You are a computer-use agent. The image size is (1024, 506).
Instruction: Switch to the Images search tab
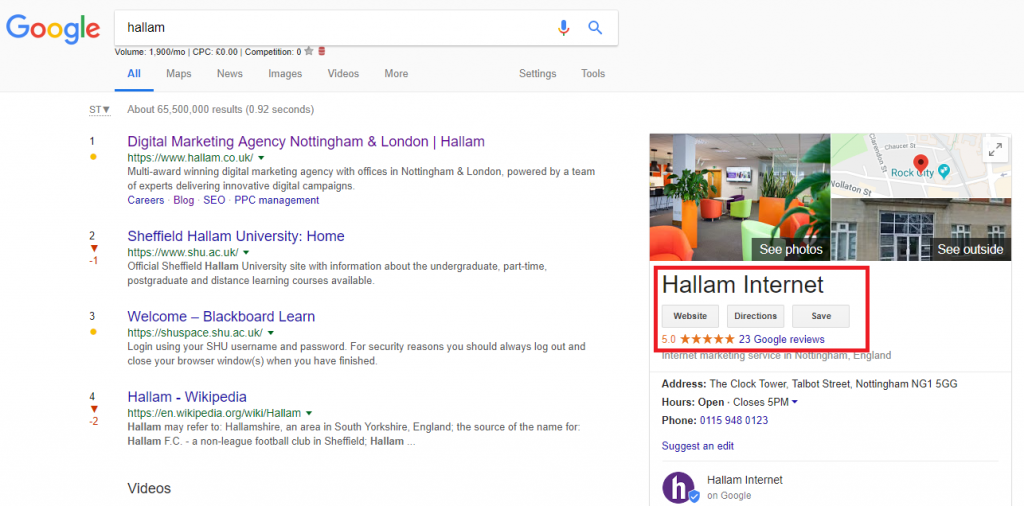pos(285,74)
